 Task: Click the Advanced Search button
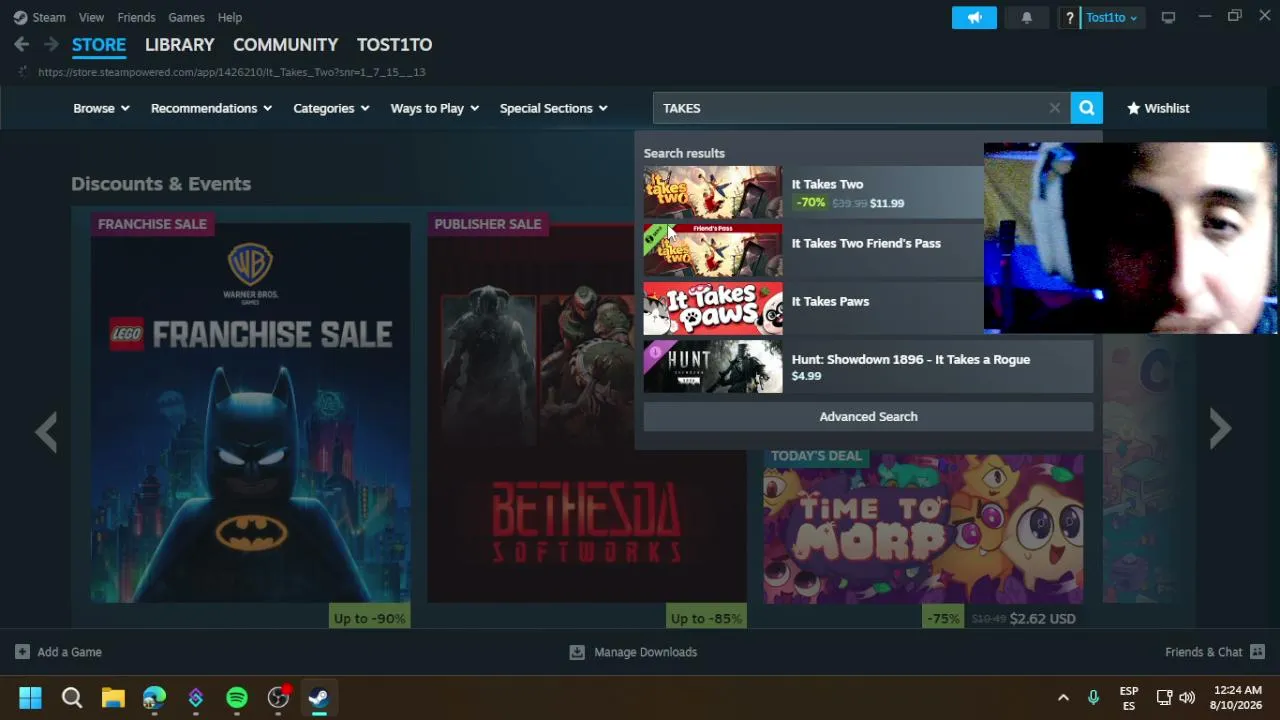[868, 417]
